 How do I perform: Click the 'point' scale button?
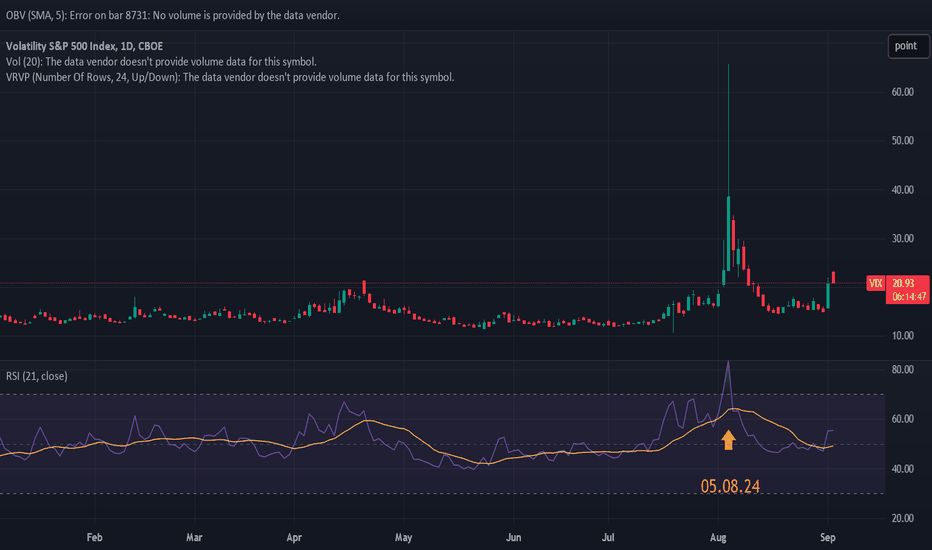pyautogui.click(x=908, y=46)
